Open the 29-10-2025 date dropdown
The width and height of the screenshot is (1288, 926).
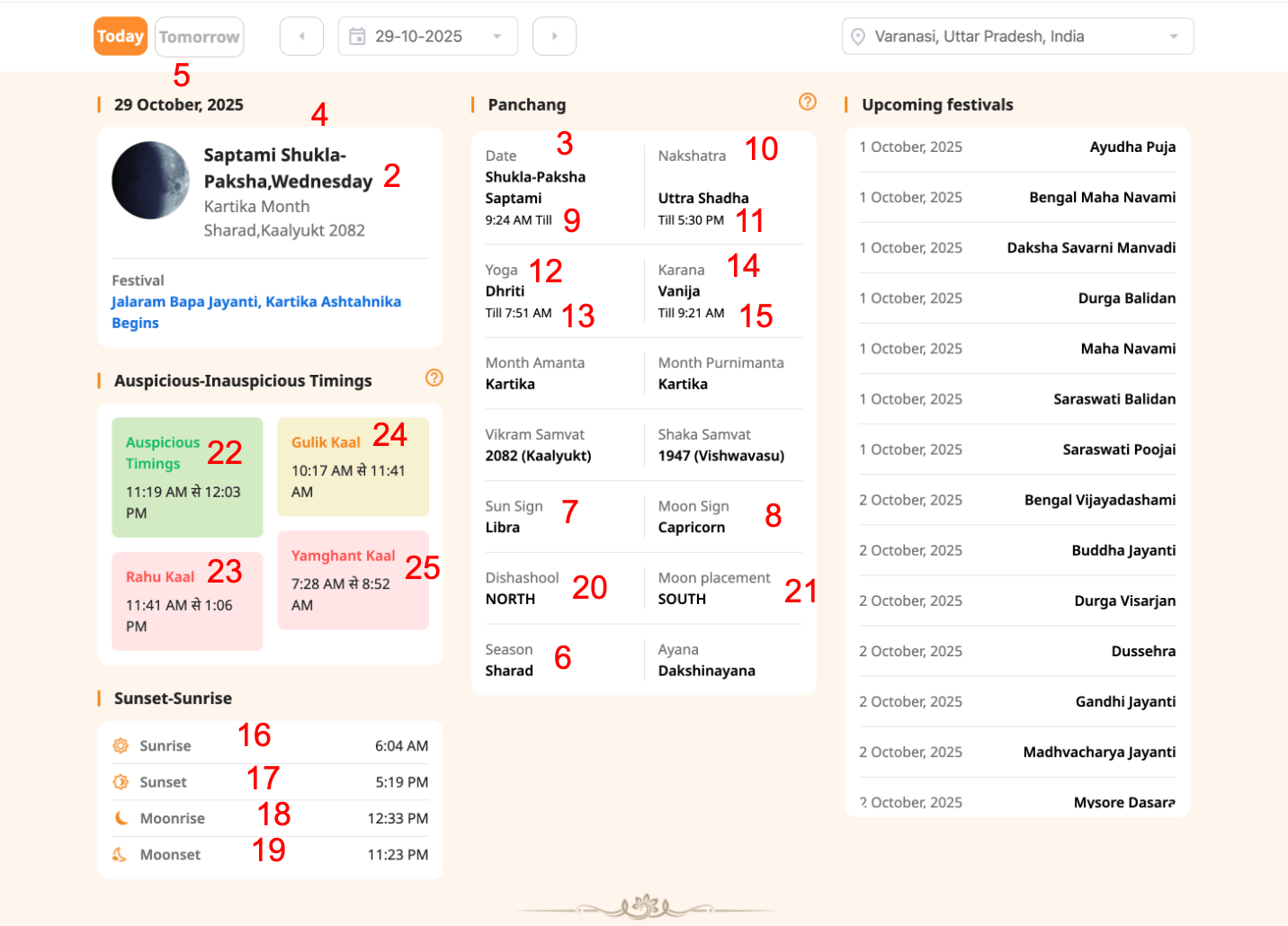(x=427, y=37)
